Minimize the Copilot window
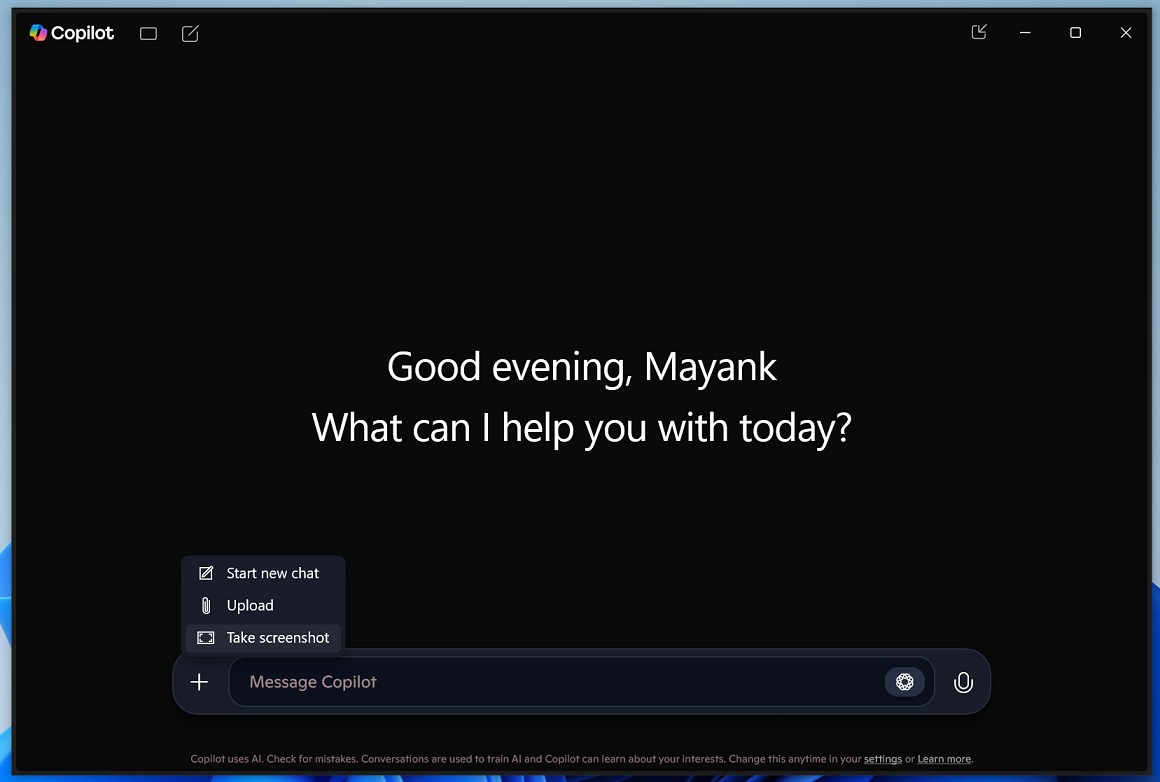1160x782 pixels. 1025,33
